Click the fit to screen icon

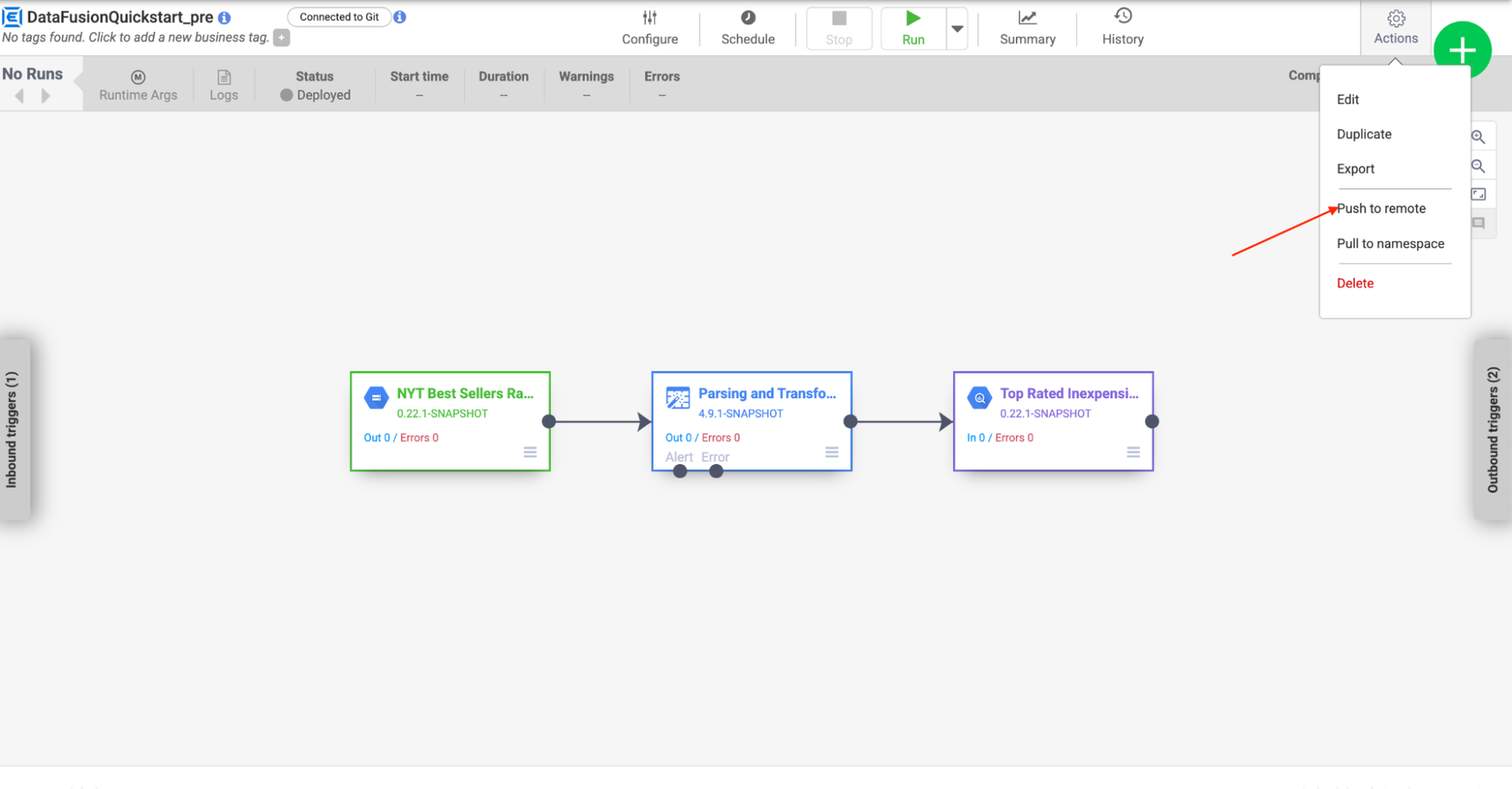click(1478, 195)
